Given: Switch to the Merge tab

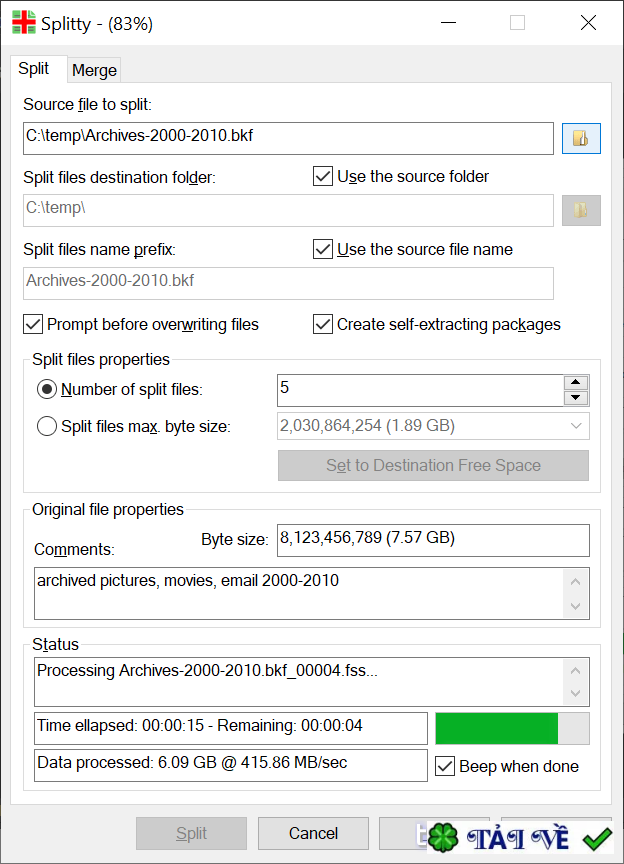Looking at the screenshot, I should 95,70.
